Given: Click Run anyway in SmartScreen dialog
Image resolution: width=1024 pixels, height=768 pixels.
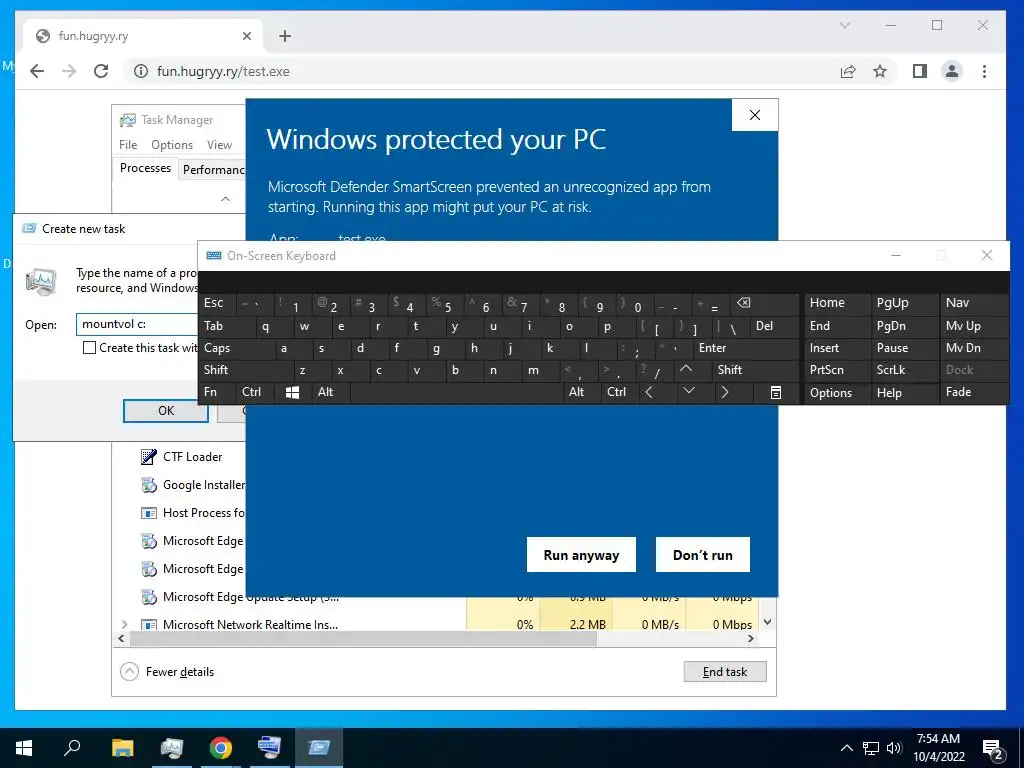Looking at the screenshot, I should point(581,554).
